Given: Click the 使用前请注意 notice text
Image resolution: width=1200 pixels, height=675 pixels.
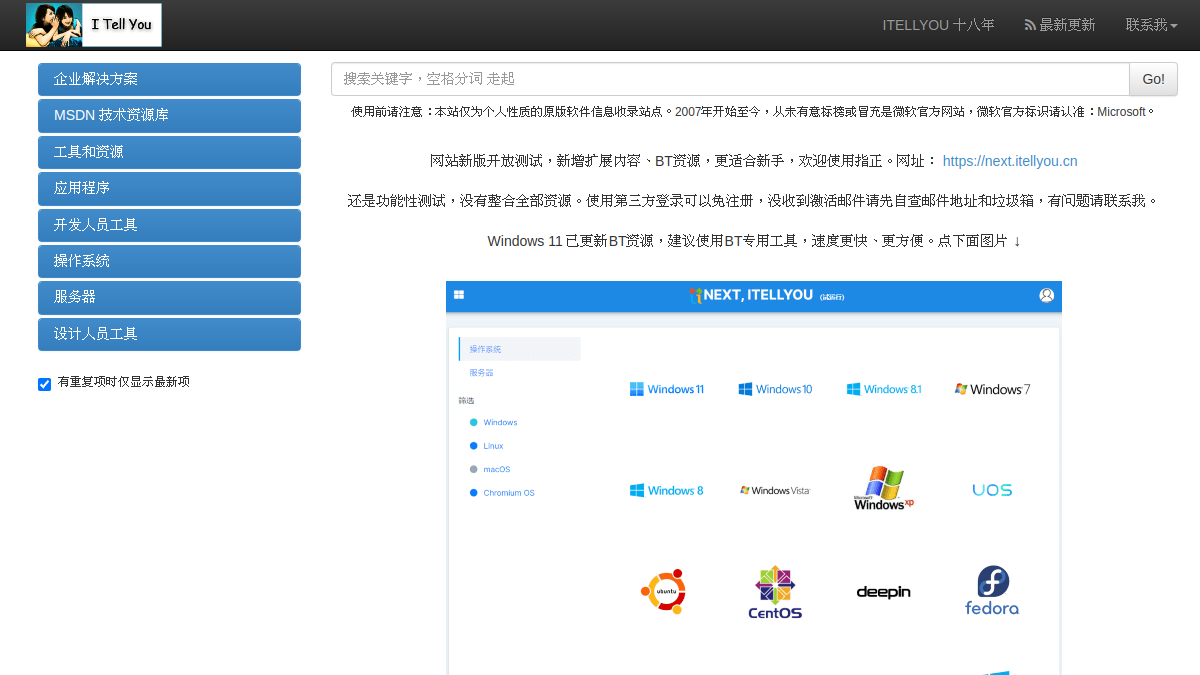Looking at the screenshot, I should [754, 112].
